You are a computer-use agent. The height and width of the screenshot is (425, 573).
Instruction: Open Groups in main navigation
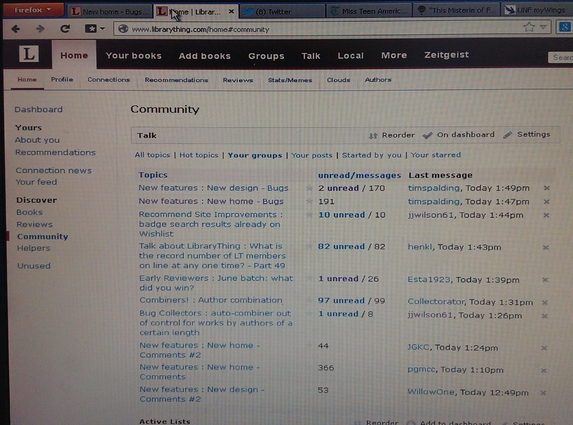pyautogui.click(x=266, y=56)
